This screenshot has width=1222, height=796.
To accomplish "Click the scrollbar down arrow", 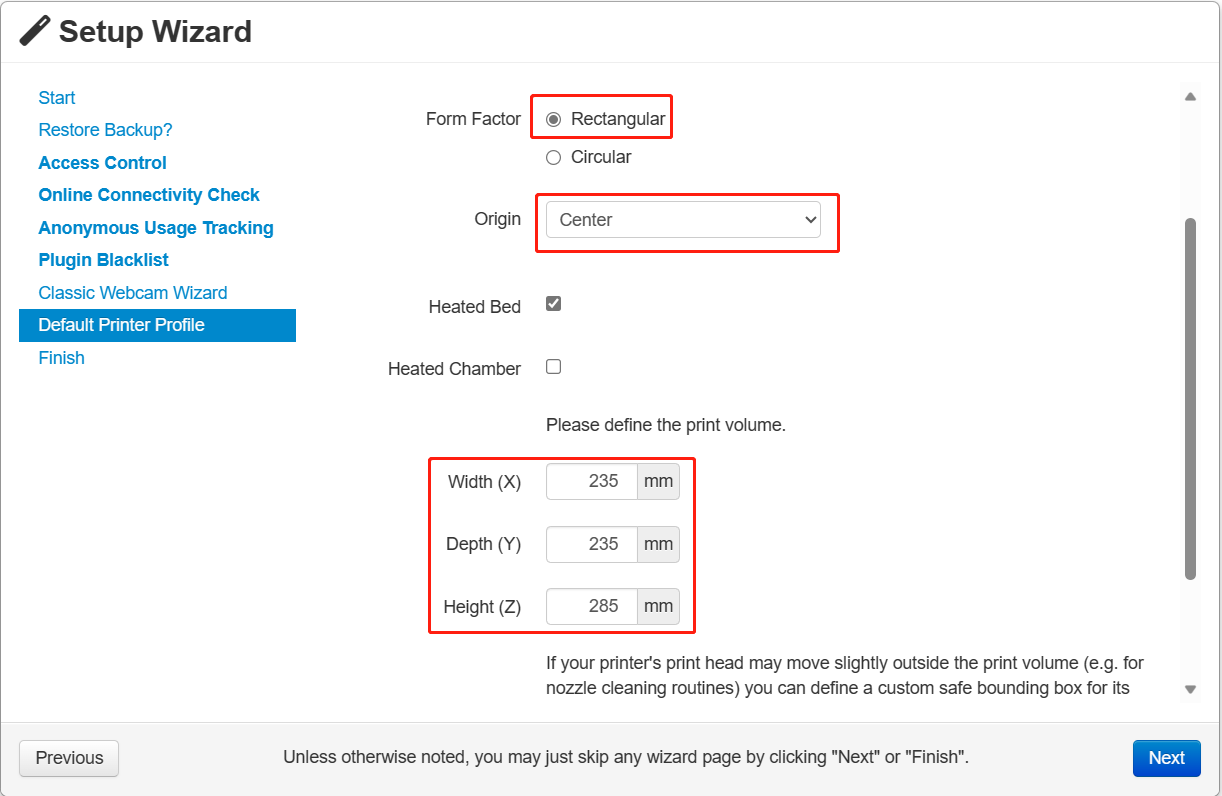I will [x=1190, y=689].
